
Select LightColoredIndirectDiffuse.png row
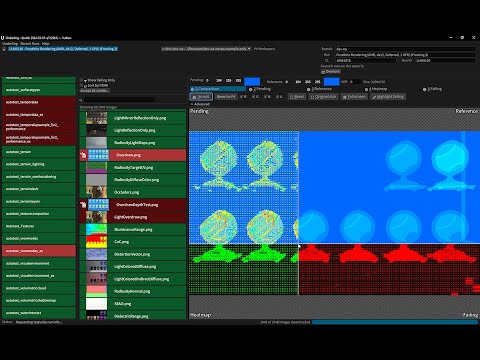(133, 279)
